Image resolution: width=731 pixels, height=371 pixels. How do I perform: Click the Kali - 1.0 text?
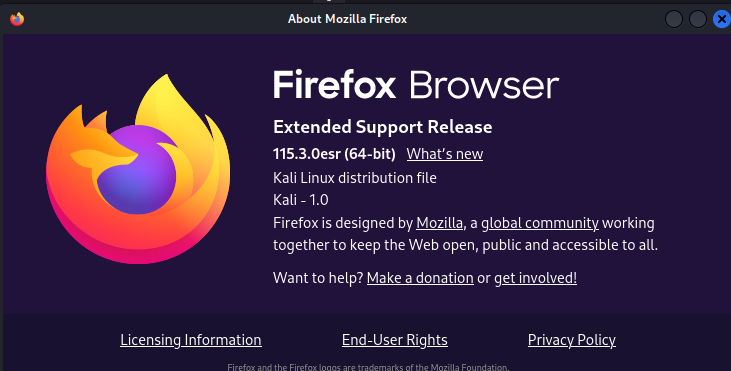[301, 200]
